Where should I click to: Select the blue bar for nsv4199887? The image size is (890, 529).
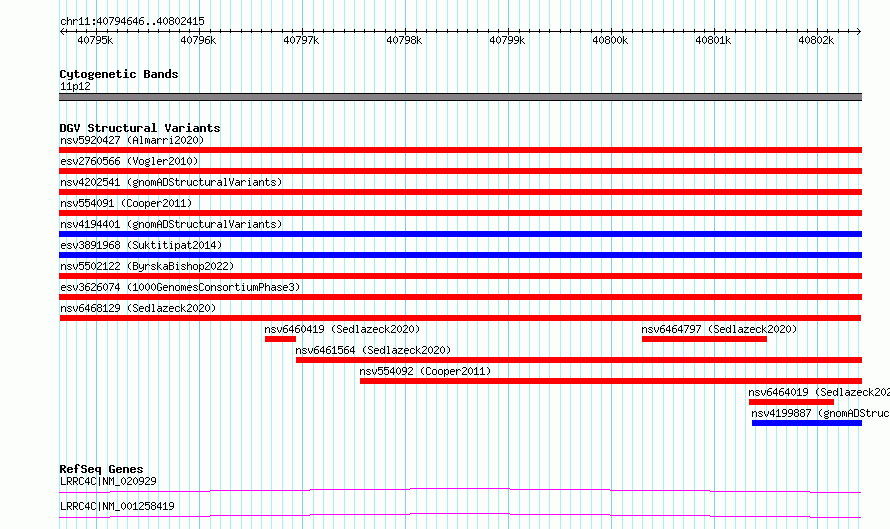807,423
